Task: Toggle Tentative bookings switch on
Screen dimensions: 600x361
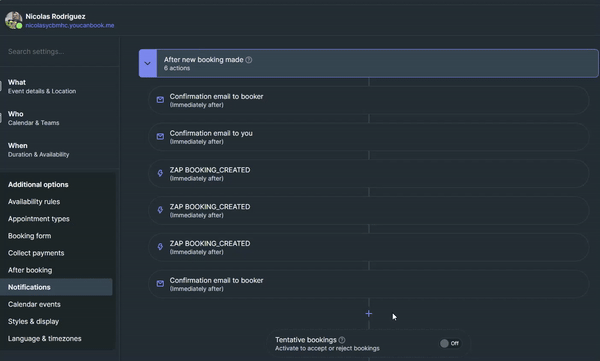Action: tap(450, 343)
